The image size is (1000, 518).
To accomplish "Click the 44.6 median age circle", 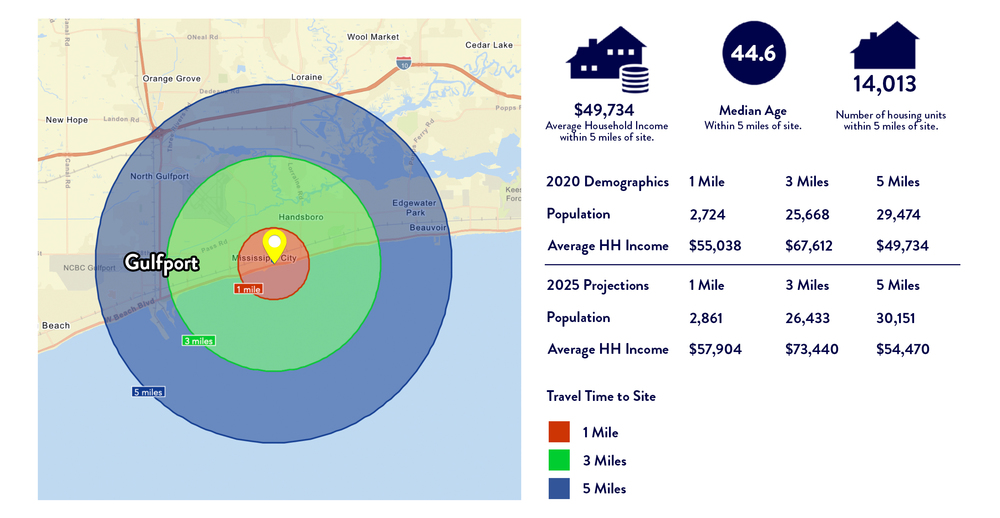I will tap(753, 54).
